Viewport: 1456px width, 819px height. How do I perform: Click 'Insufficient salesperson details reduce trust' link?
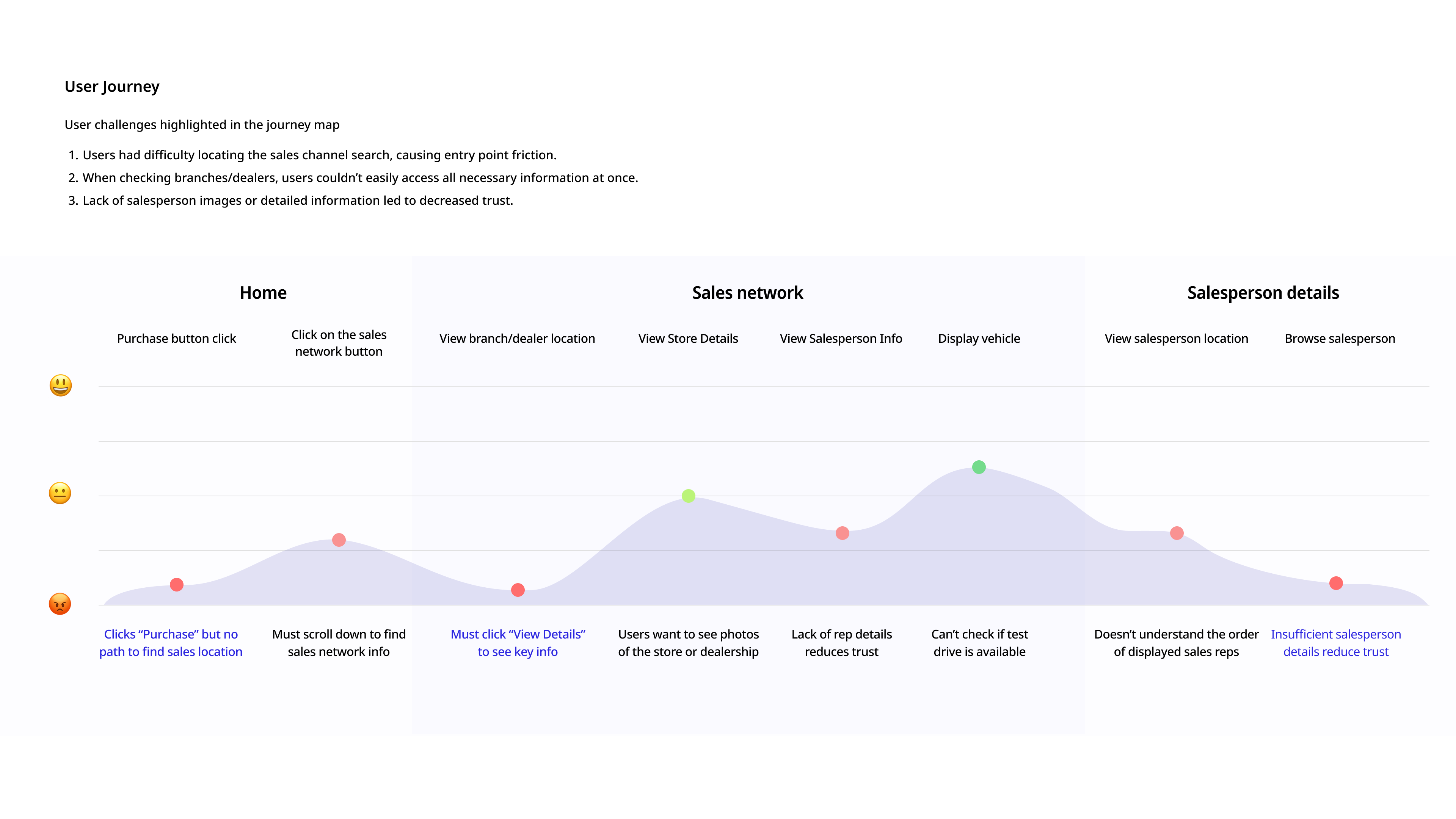point(1336,643)
